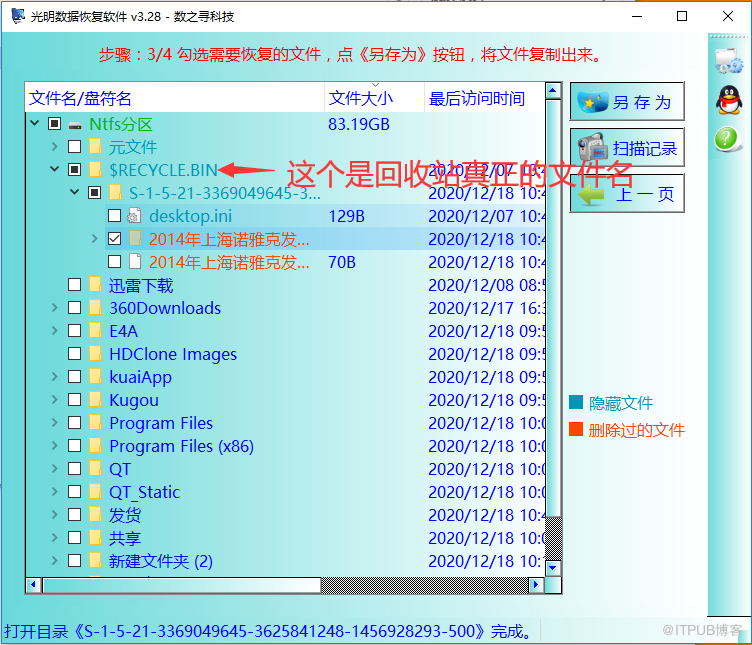The image size is (752, 645).
Task: Click the folder icon next to 元文件
Action: point(95,146)
